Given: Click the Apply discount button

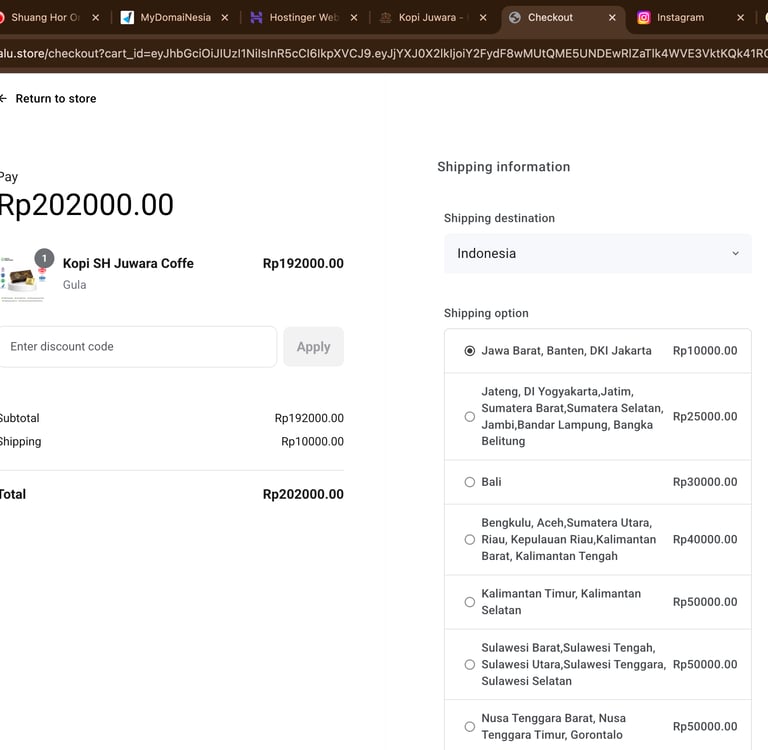Looking at the screenshot, I should tap(313, 347).
